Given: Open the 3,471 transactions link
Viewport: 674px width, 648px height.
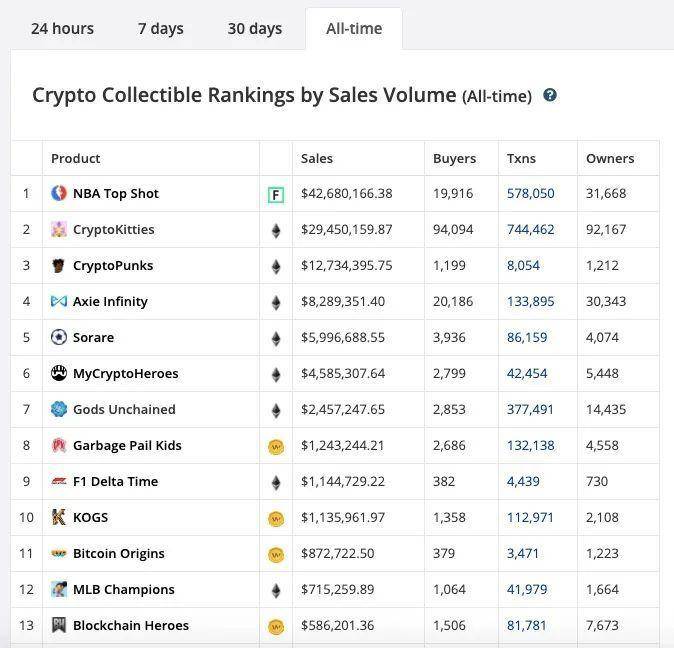Looking at the screenshot, I should point(523,553).
